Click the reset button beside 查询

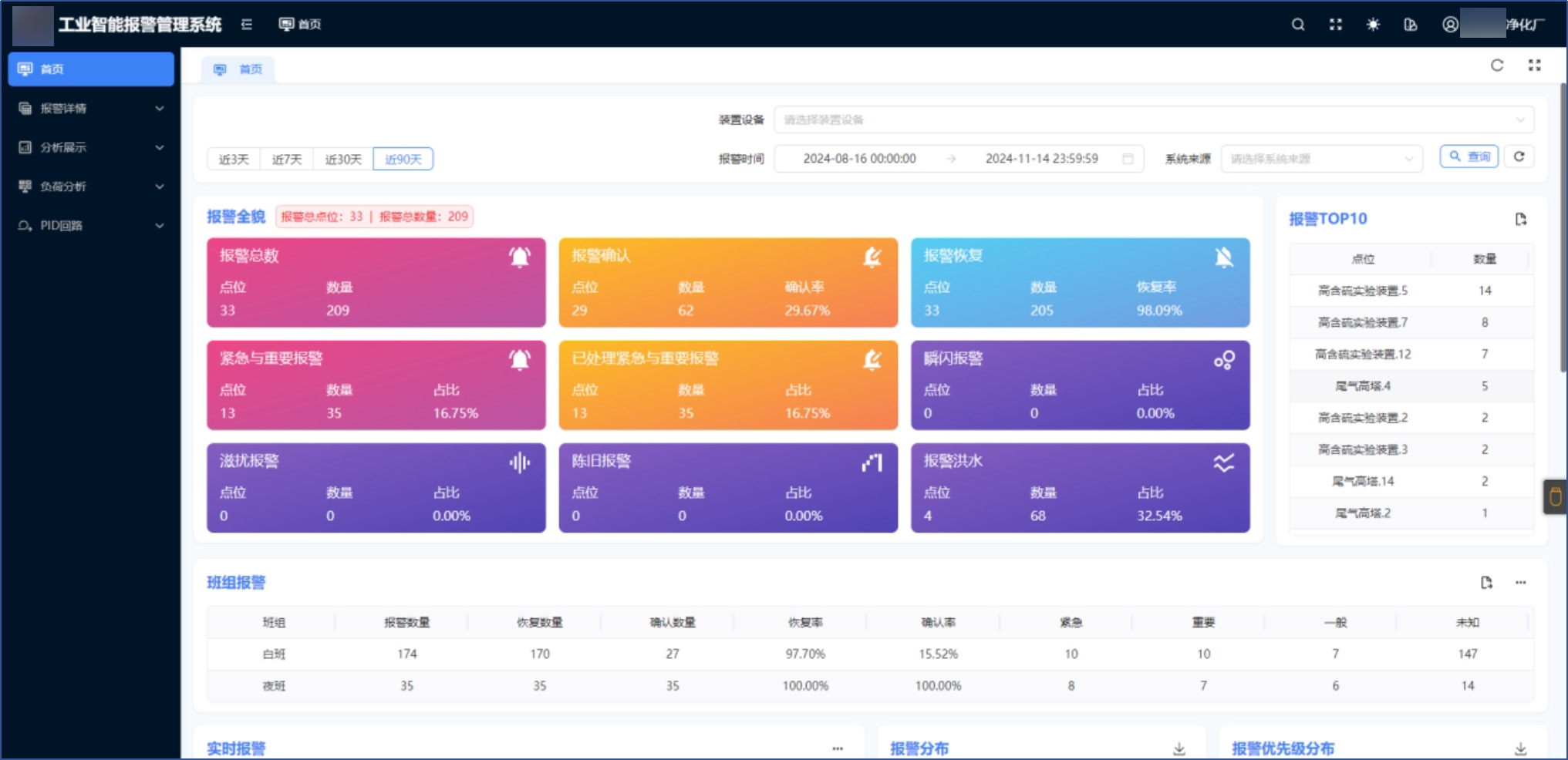[x=1519, y=156]
